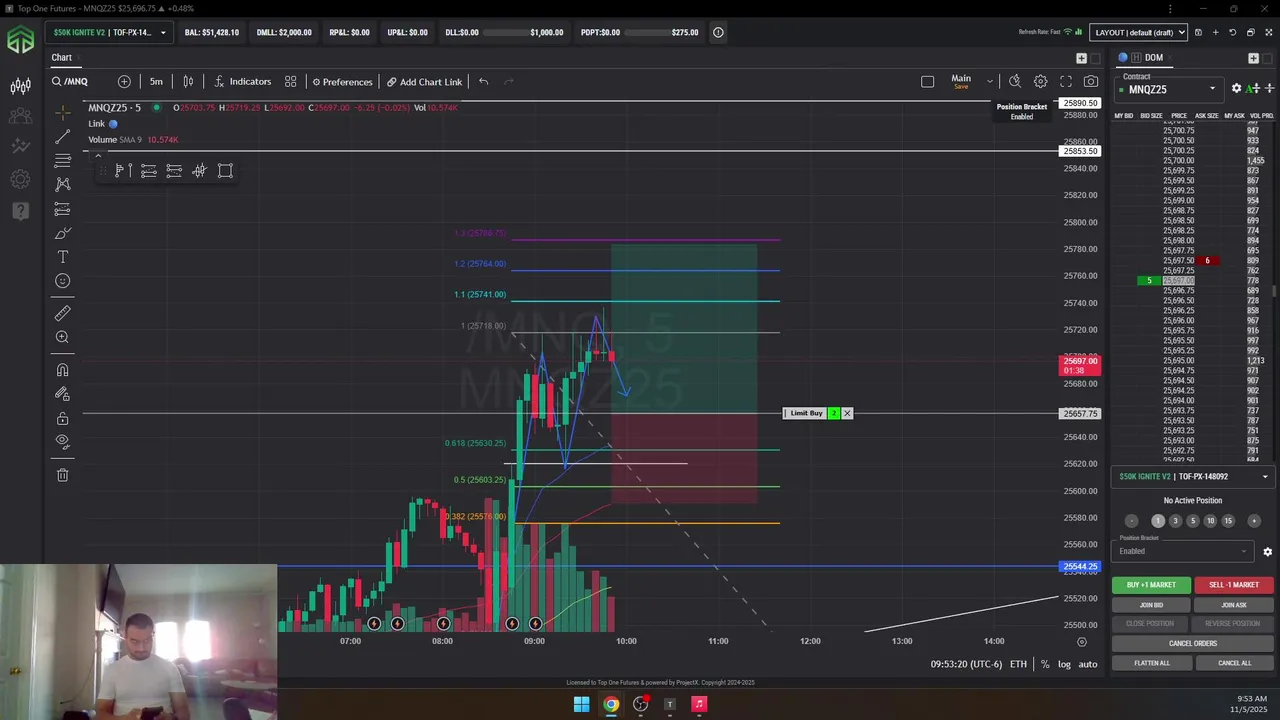This screenshot has height=720, width=1280.
Task: Expand the Position Bracket Enabled dropdown
Action: (x=1182, y=551)
